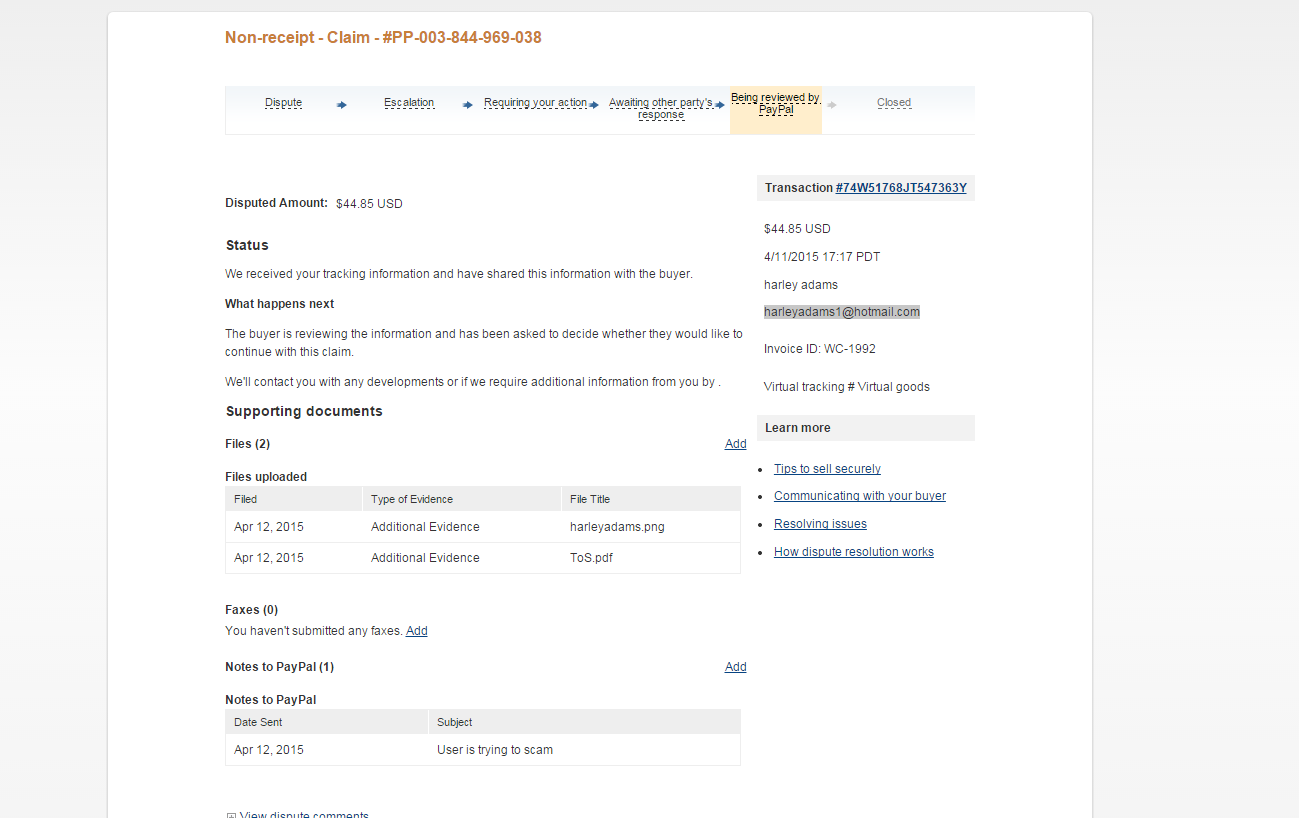Click the arrow after Escalation step
The height and width of the screenshot is (818, 1299).
tap(468, 104)
